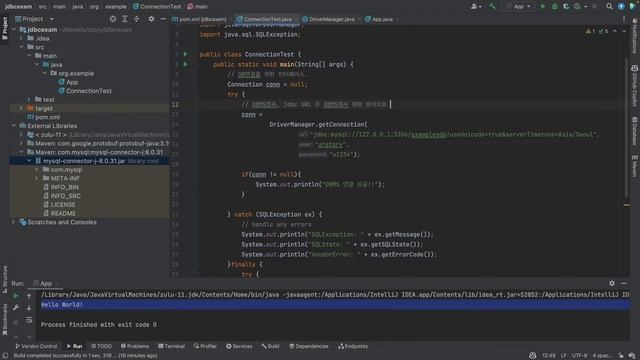
Task: Start debugging with the green bug icon
Action: click(x=554, y=7)
